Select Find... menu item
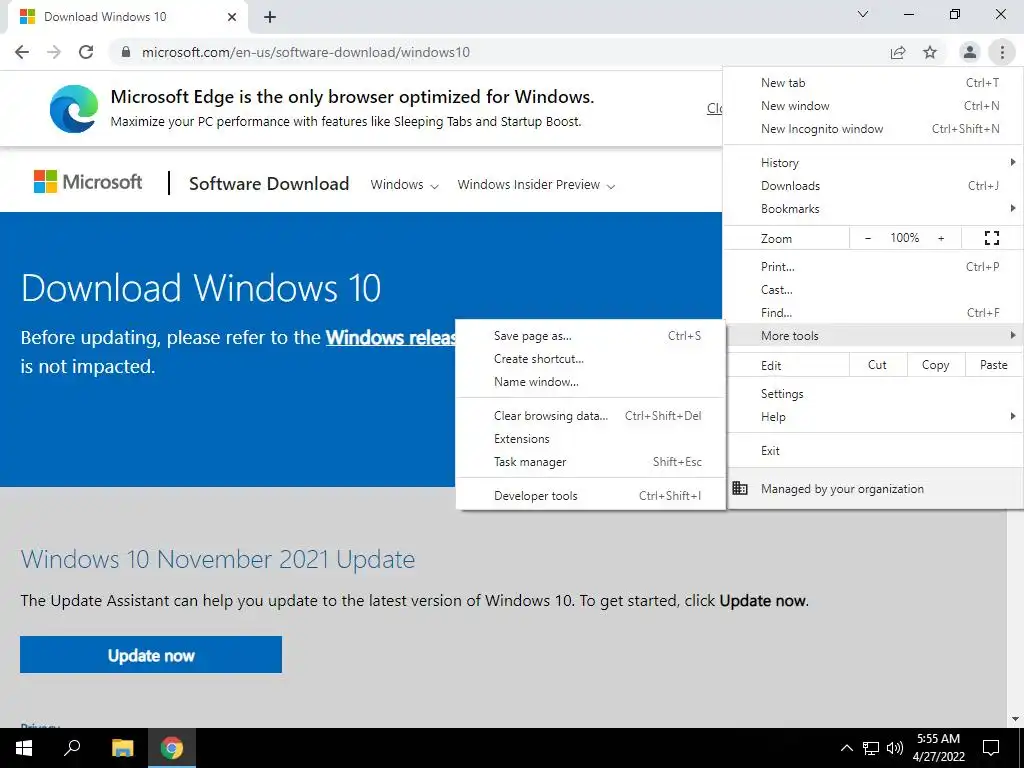This screenshot has width=1024, height=768. point(873,313)
